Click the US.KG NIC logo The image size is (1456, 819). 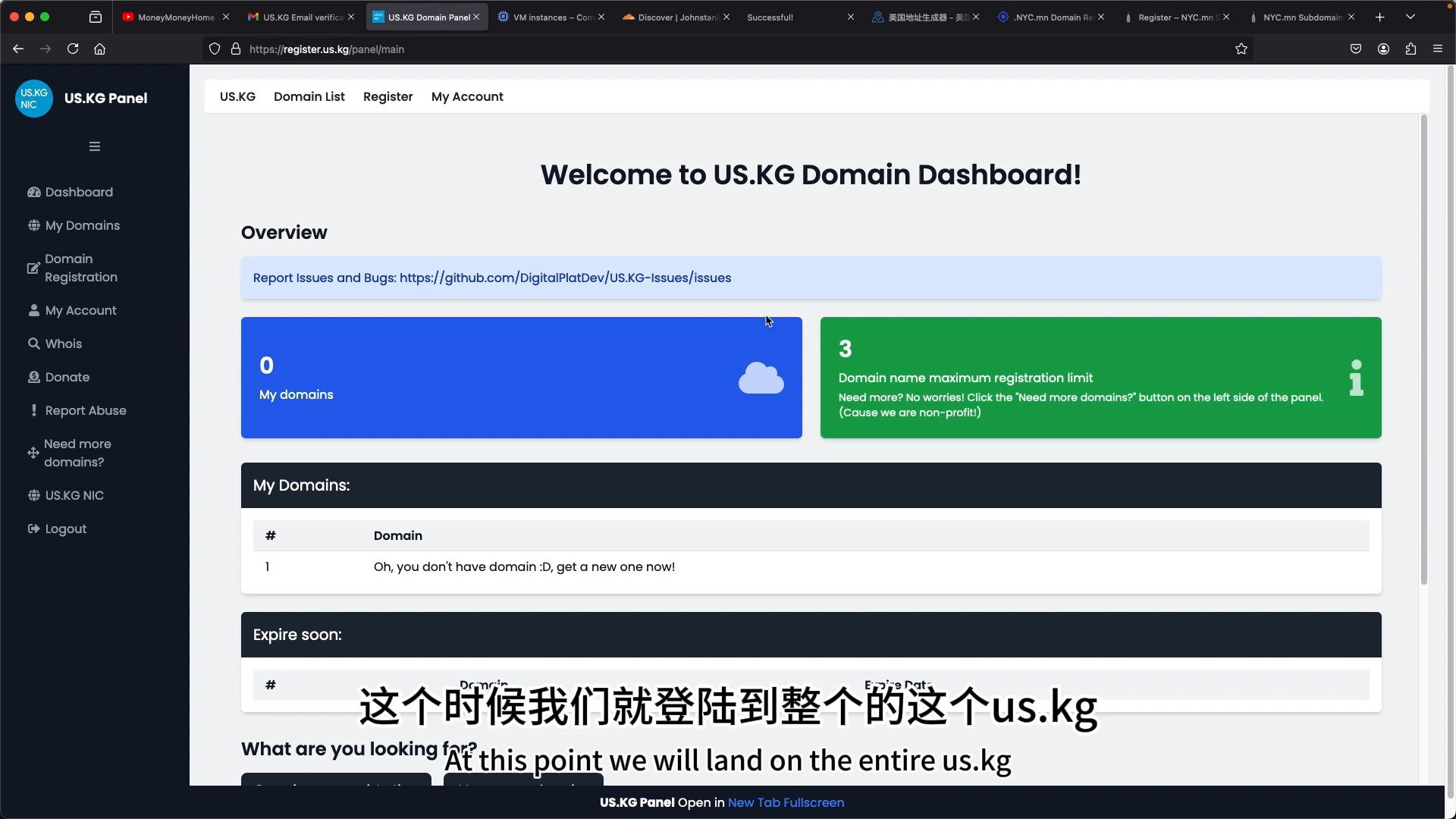pos(34,99)
